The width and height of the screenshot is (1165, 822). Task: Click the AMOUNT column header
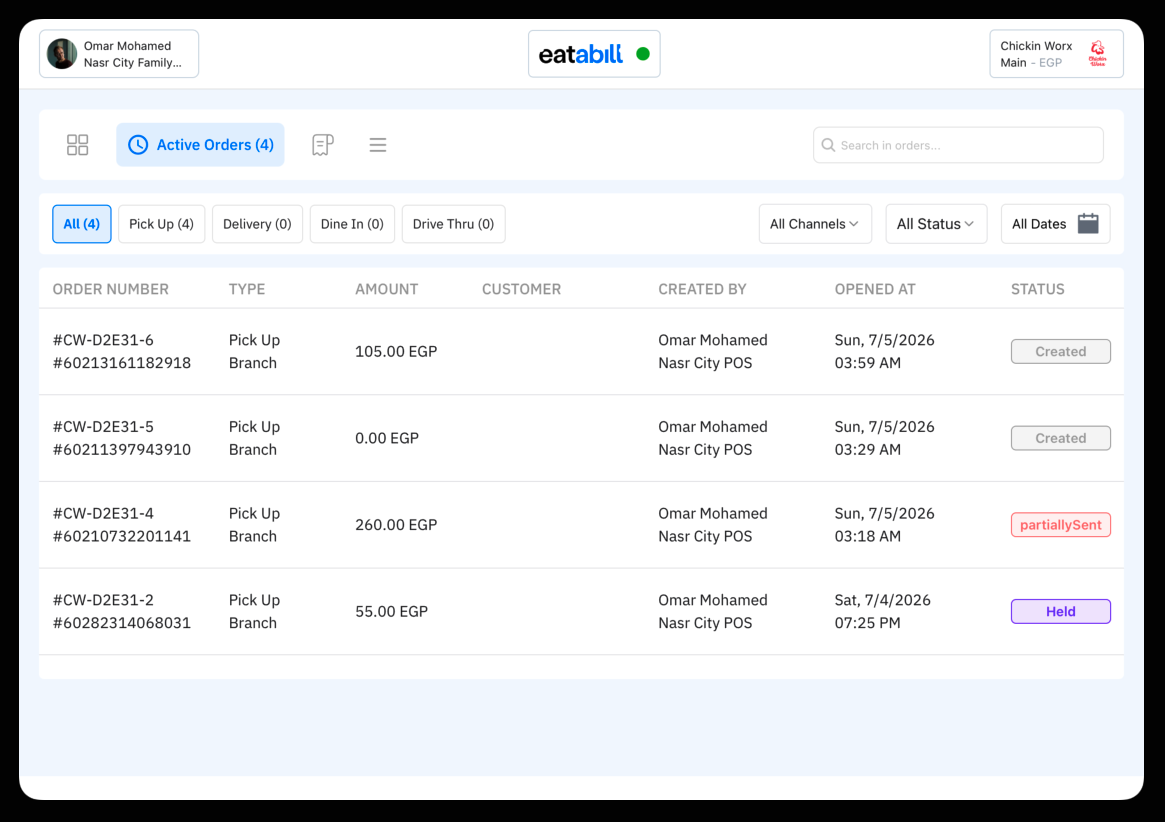(x=386, y=289)
